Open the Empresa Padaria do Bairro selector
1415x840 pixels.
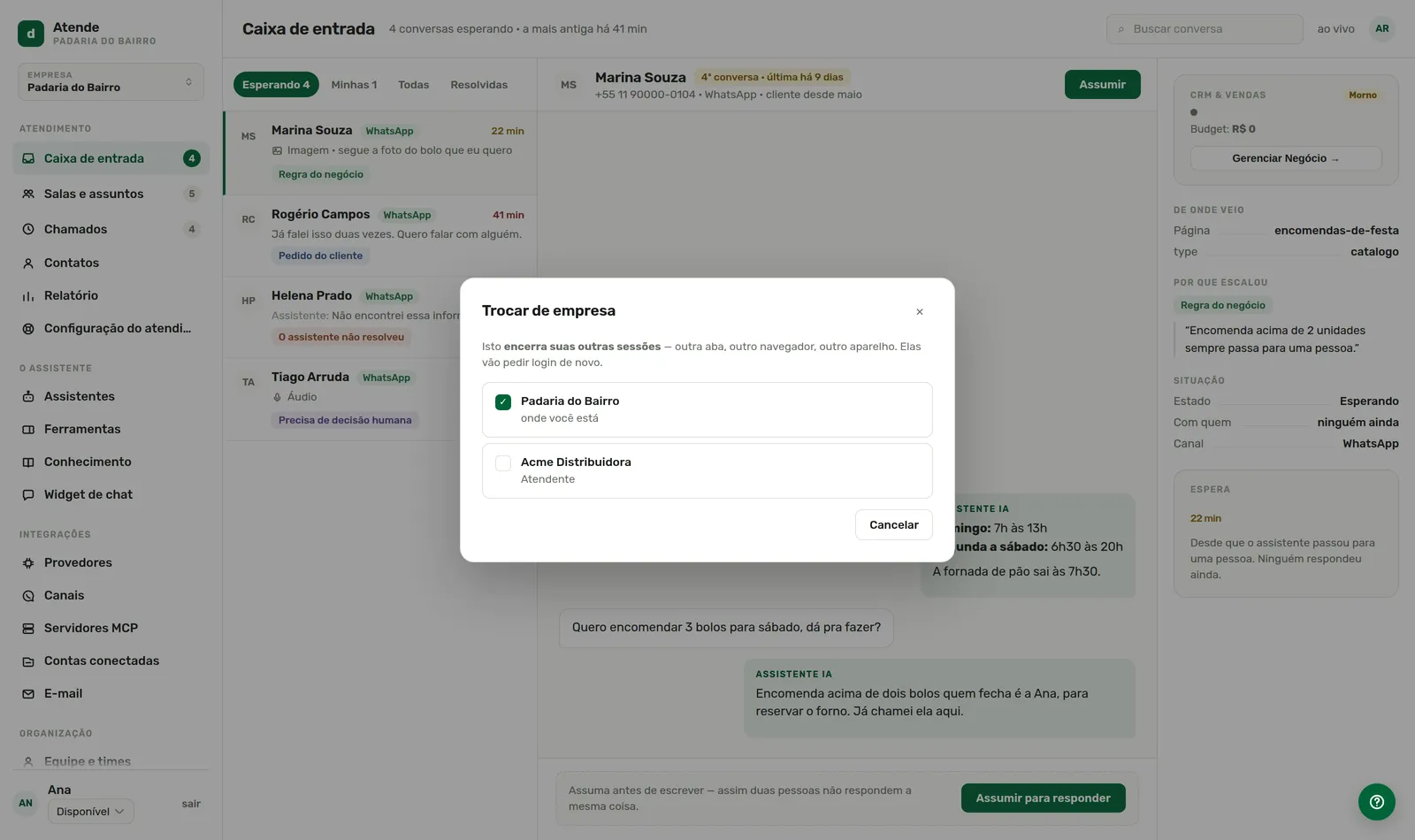pos(111,81)
